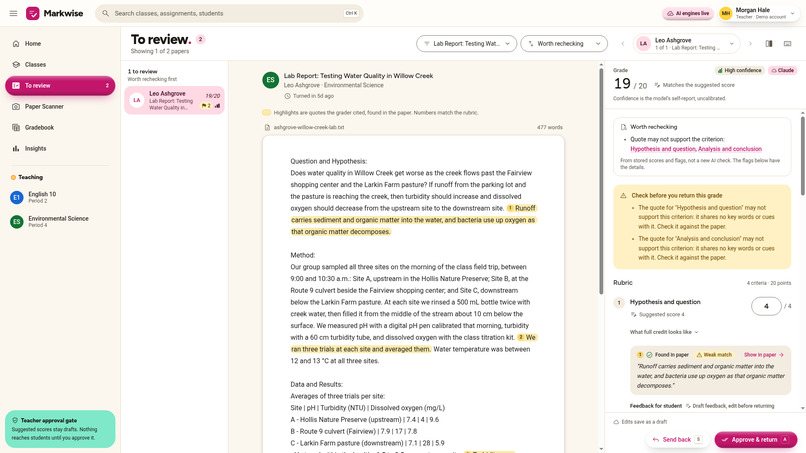806x453 pixels.
Task: Click the Found in paper check tag
Action: point(667,355)
